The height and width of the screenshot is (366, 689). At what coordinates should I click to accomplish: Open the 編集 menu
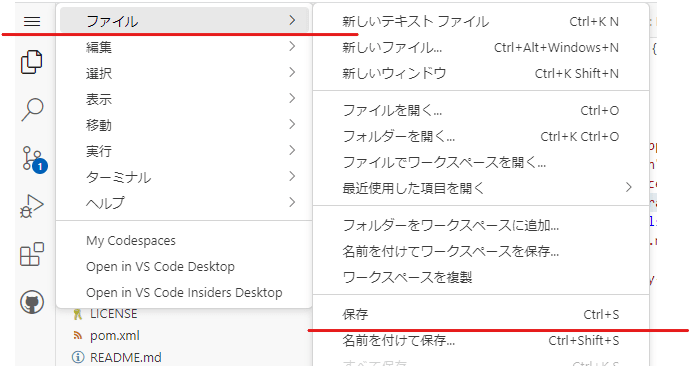pos(185,47)
